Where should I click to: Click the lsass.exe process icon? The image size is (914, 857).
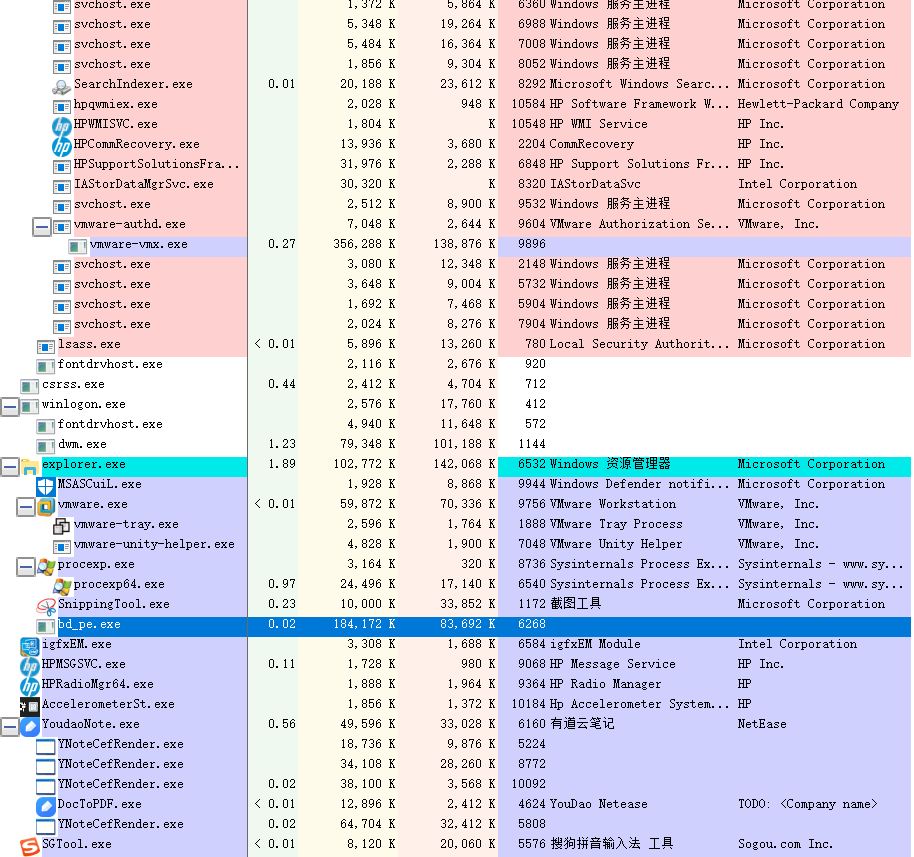[x=45, y=347]
